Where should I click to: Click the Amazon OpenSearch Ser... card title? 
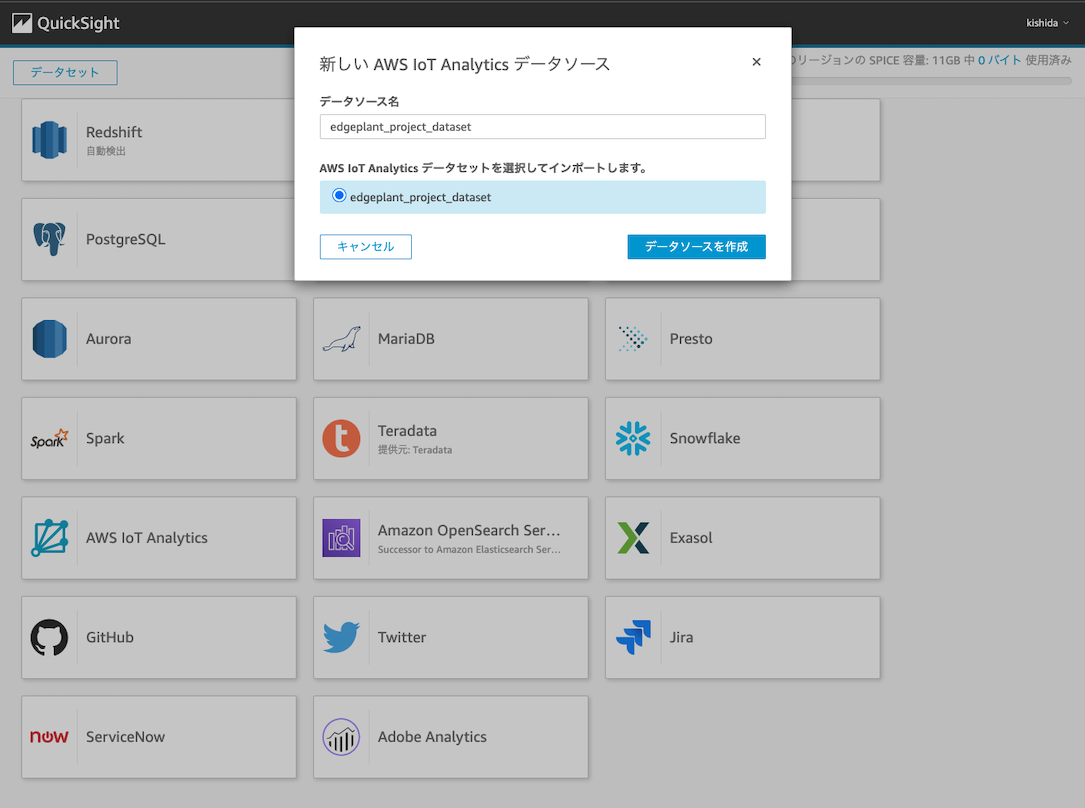pos(469,531)
